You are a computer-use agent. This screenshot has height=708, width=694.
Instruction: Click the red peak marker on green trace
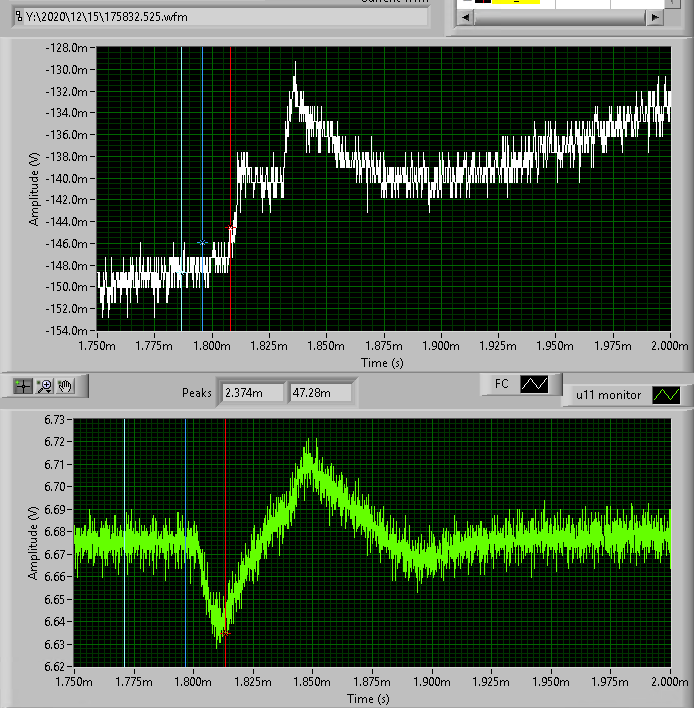click(x=226, y=633)
